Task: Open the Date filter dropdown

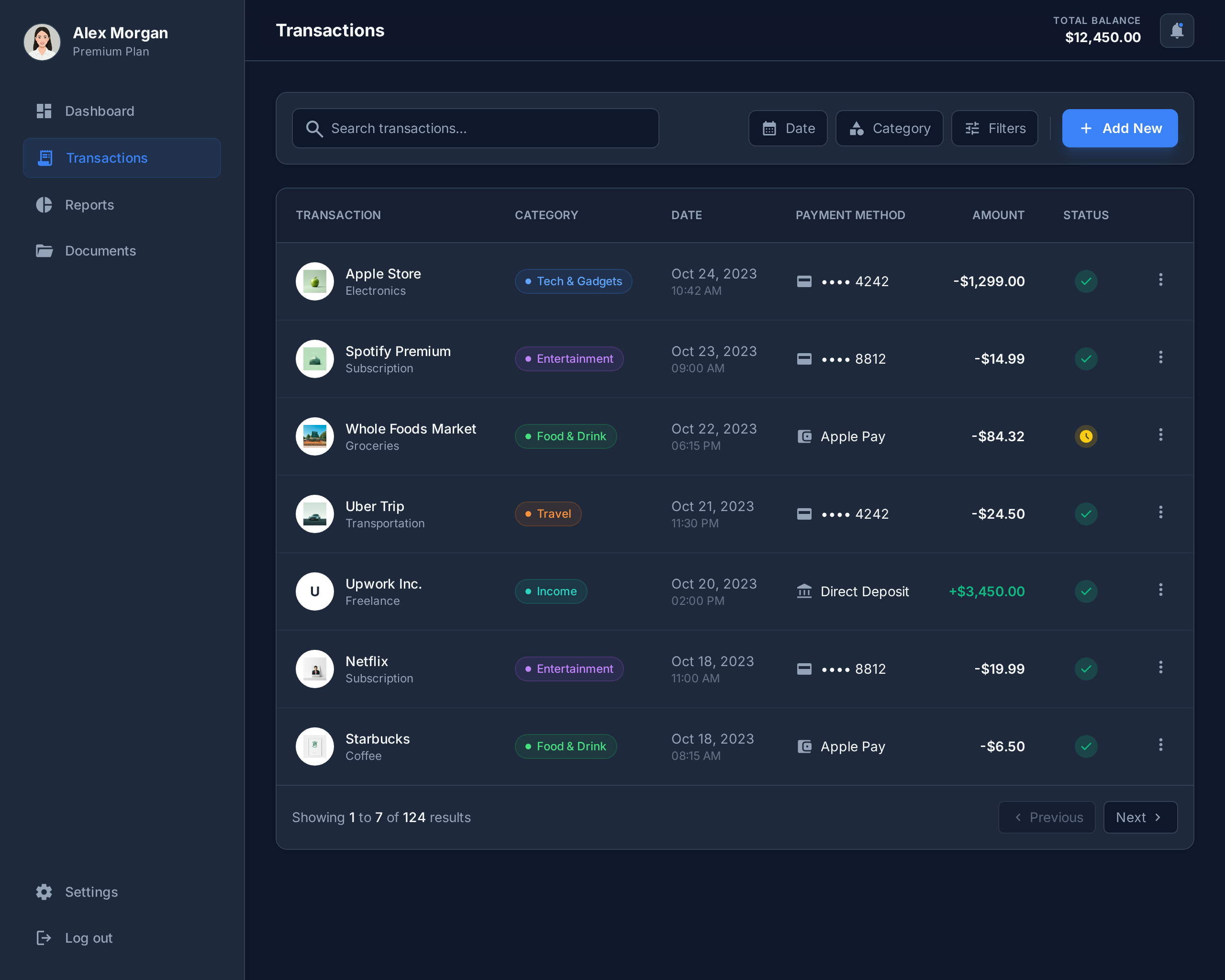Action: [x=788, y=128]
